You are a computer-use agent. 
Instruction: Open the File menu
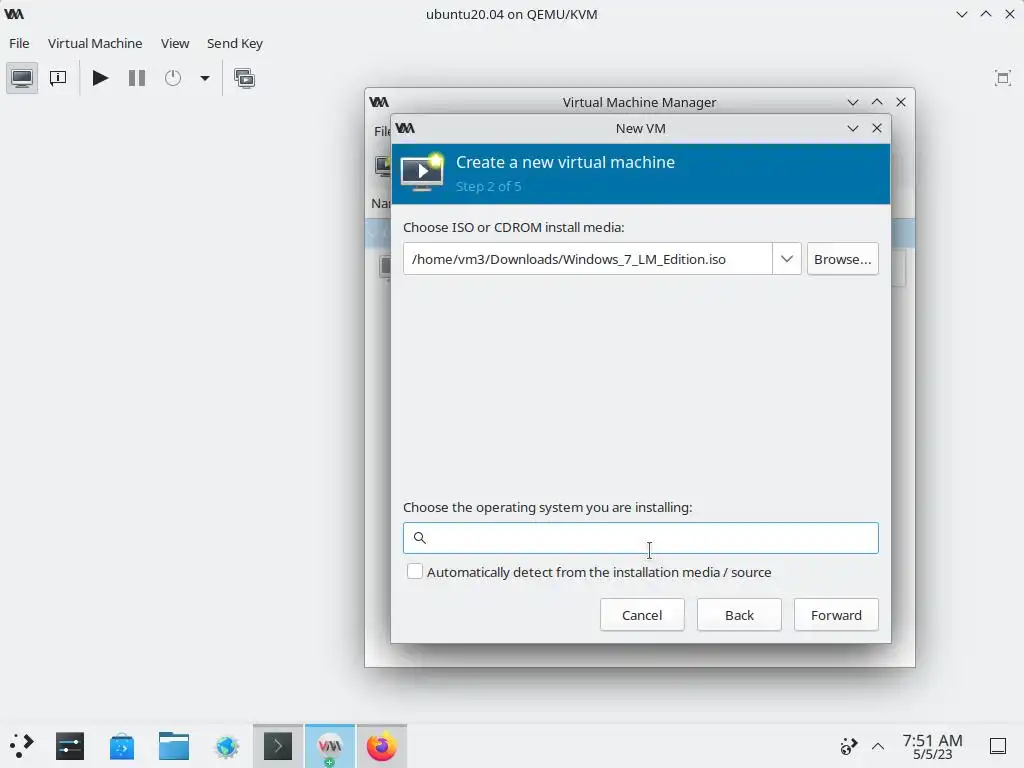tap(19, 43)
